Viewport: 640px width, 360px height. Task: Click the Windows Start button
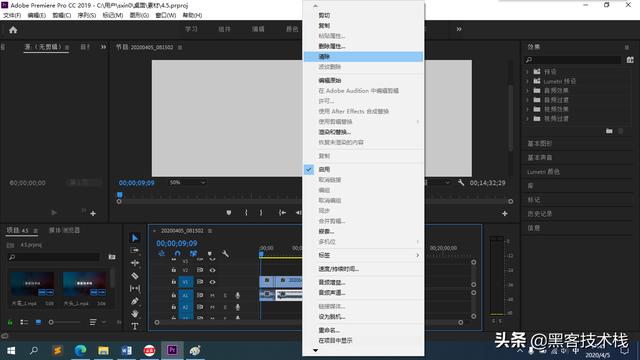[11, 350]
